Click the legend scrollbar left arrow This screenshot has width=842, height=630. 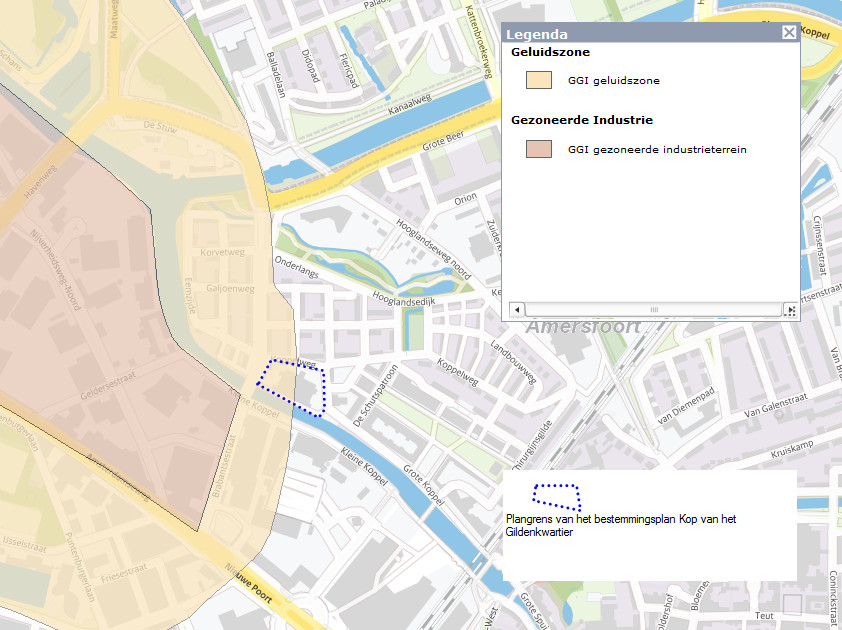pyautogui.click(x=517, y=310)
